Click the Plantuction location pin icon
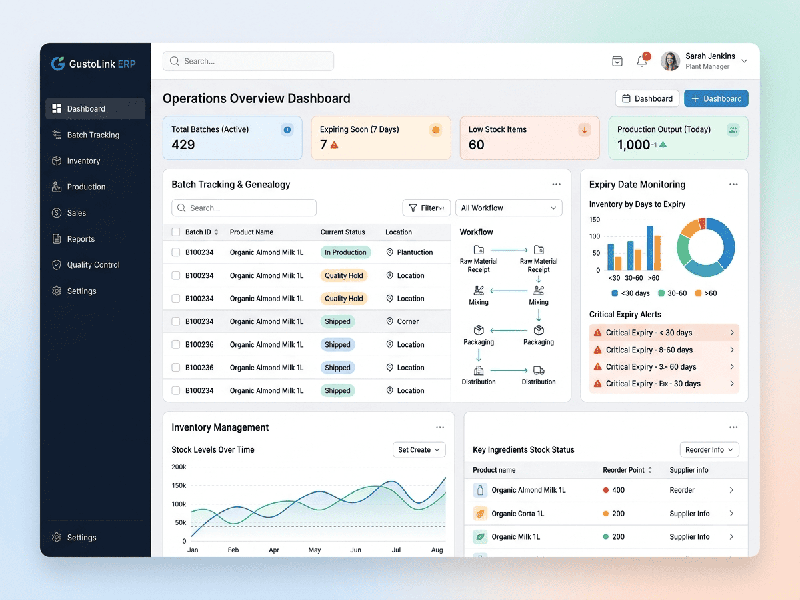Screen dimensions: 800x600 (390, 252)
